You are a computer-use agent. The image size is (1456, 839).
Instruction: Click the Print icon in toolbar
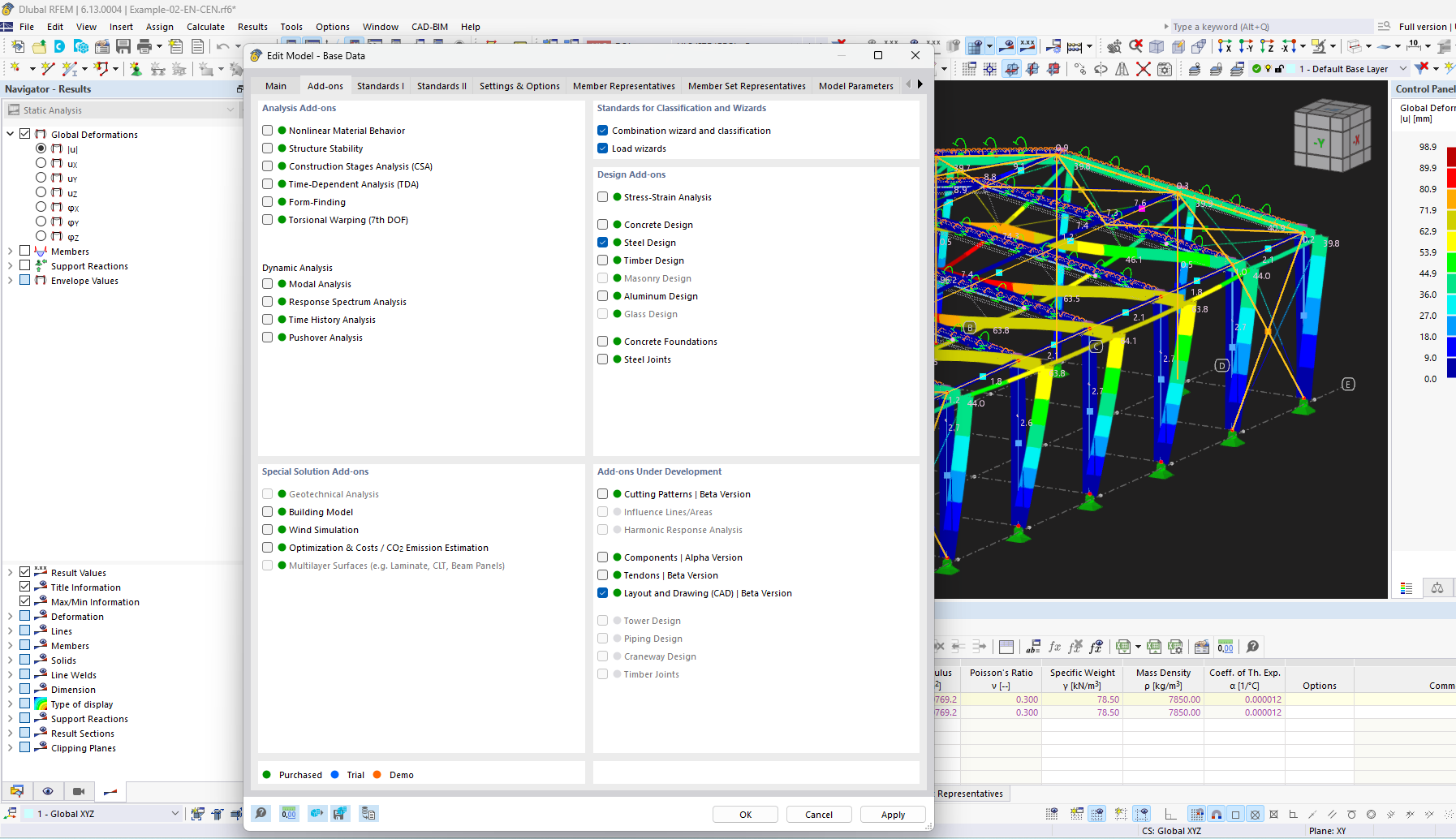click(x=144, y=46)
